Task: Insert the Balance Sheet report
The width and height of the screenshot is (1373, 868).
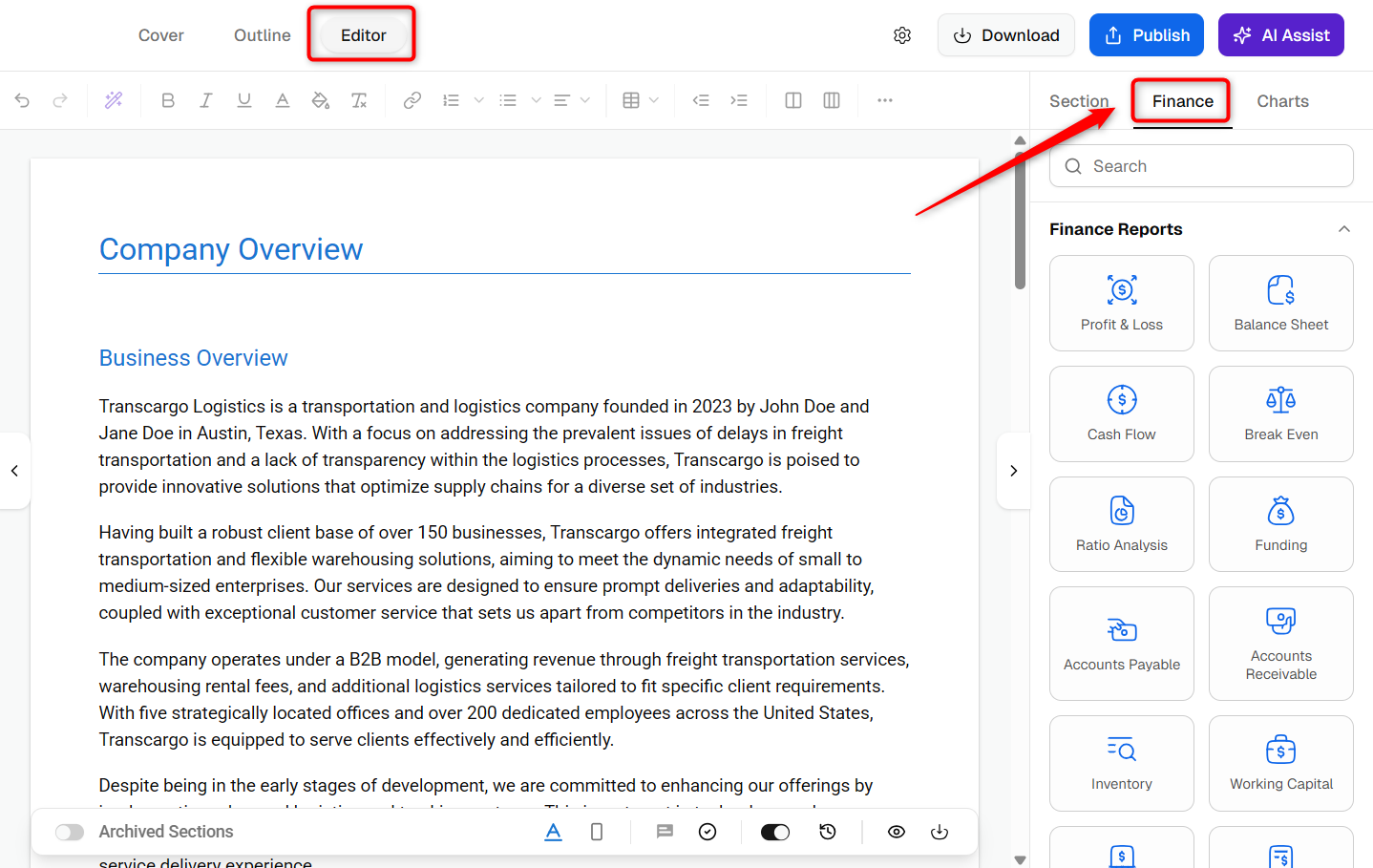Action: pyautogui.click(x=1281, y=304)
